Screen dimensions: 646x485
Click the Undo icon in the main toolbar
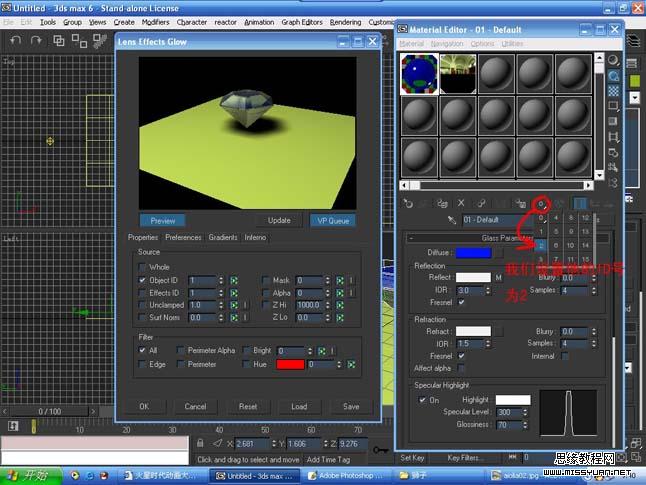(x=15, y=40)
